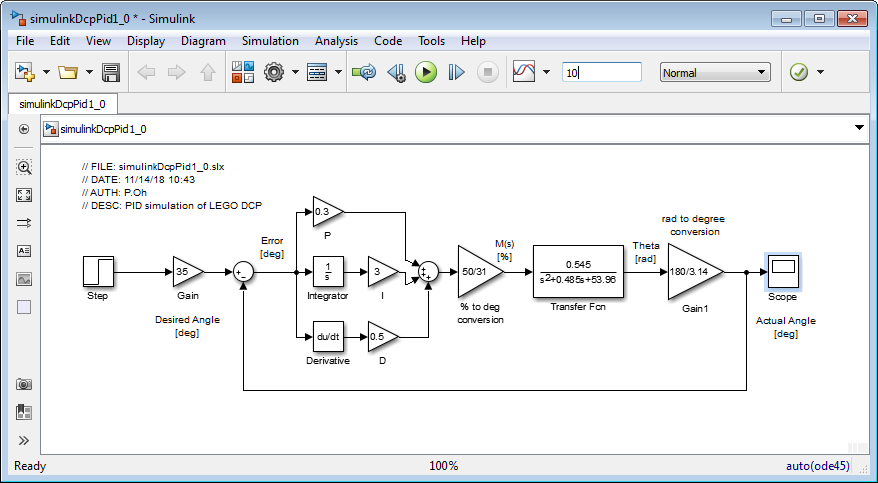The height and width of the screenshot is (483, 878).
Task: Open the View menu
Action: pos(99,41)
